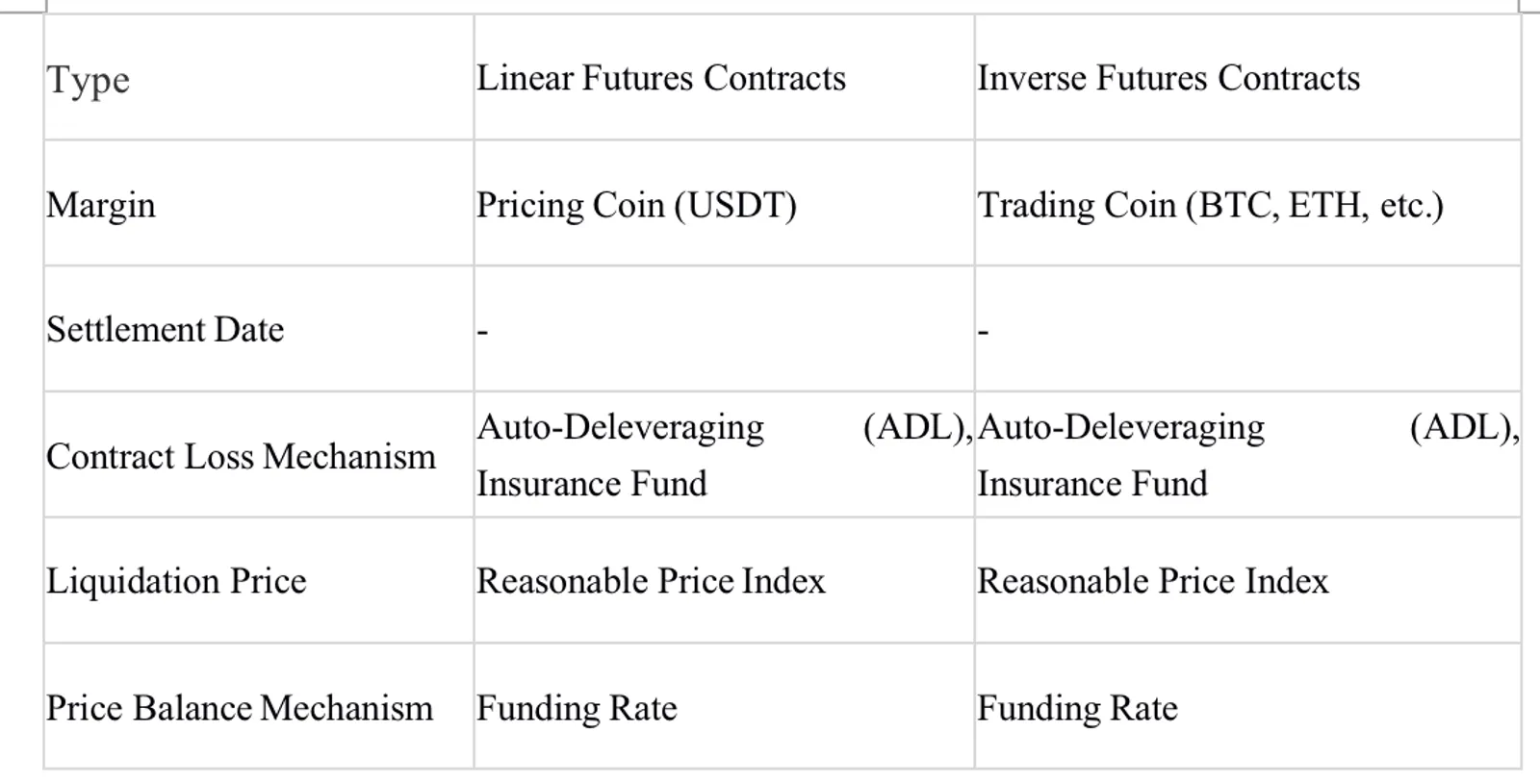Click the dash in Inverse Settlement Date cell
1540x784 pixels.
983,332
